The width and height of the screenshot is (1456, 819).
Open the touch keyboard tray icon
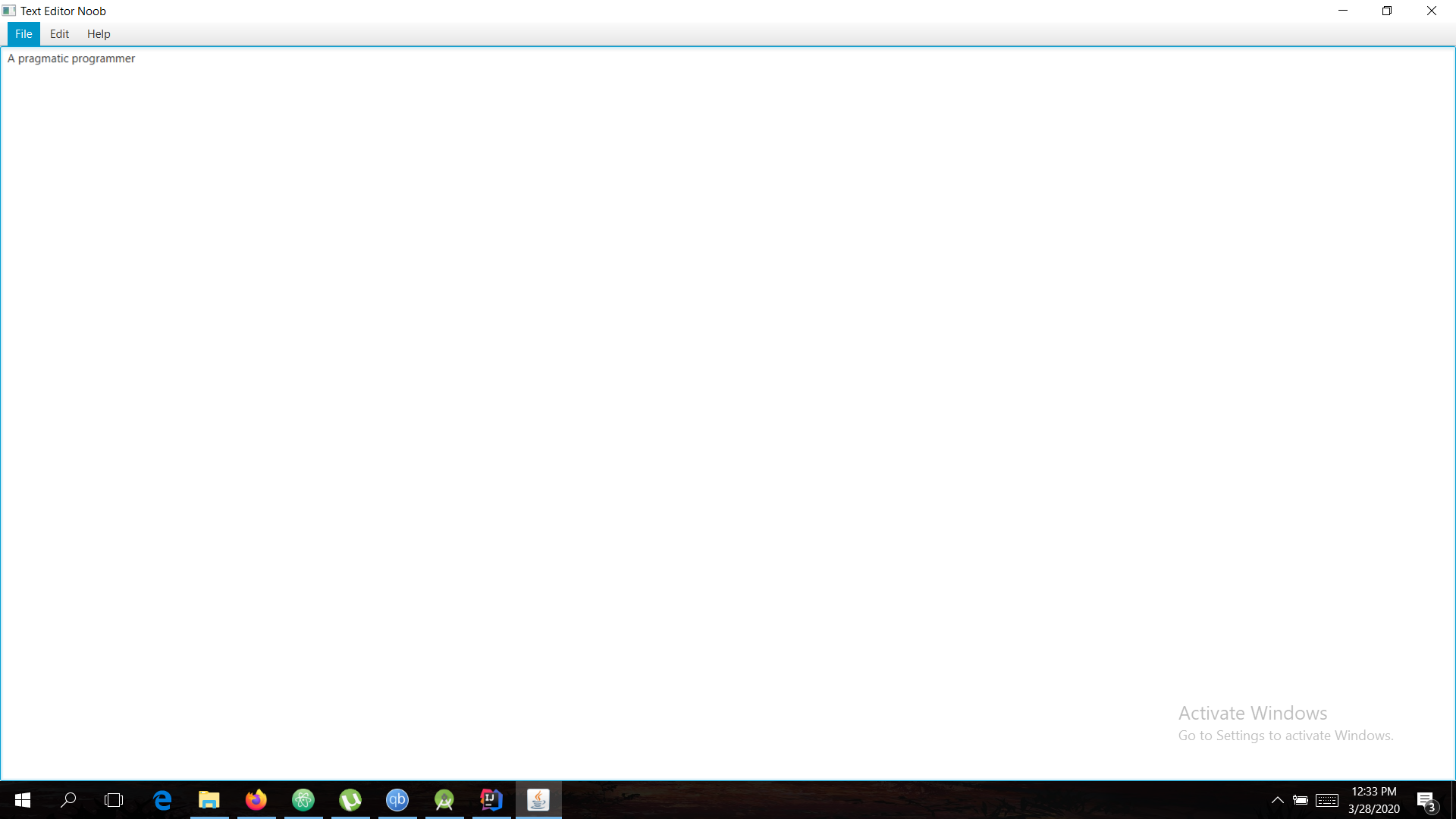[1327, 800]
